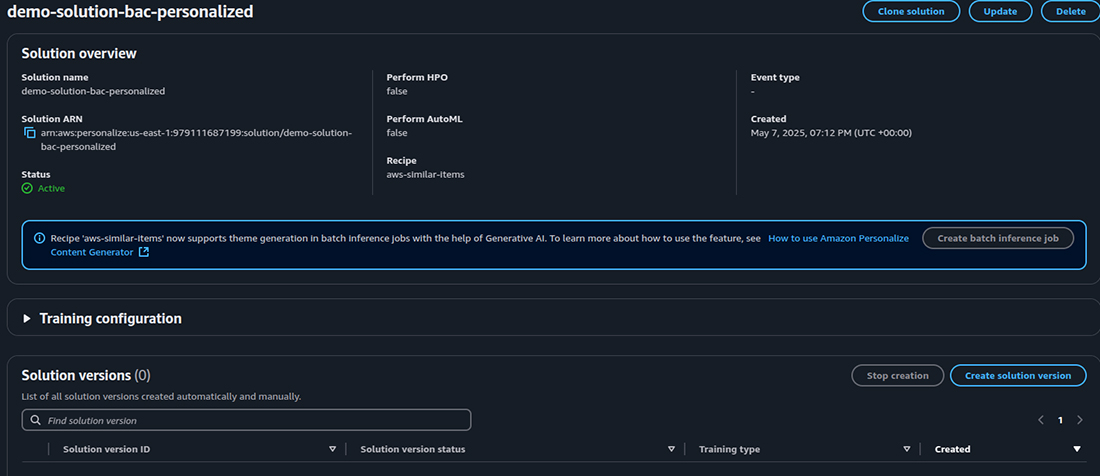Click the Find solution version search field
Image resolution: width=1100 pixels, height=476 pixels.
[246, 420]
